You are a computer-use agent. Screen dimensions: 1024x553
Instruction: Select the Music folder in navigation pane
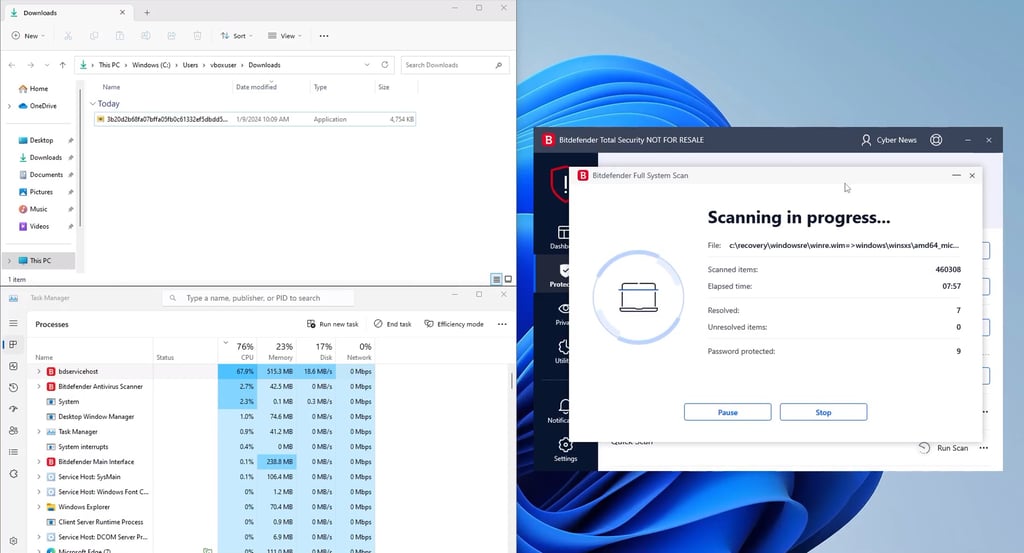coord(38,210)
